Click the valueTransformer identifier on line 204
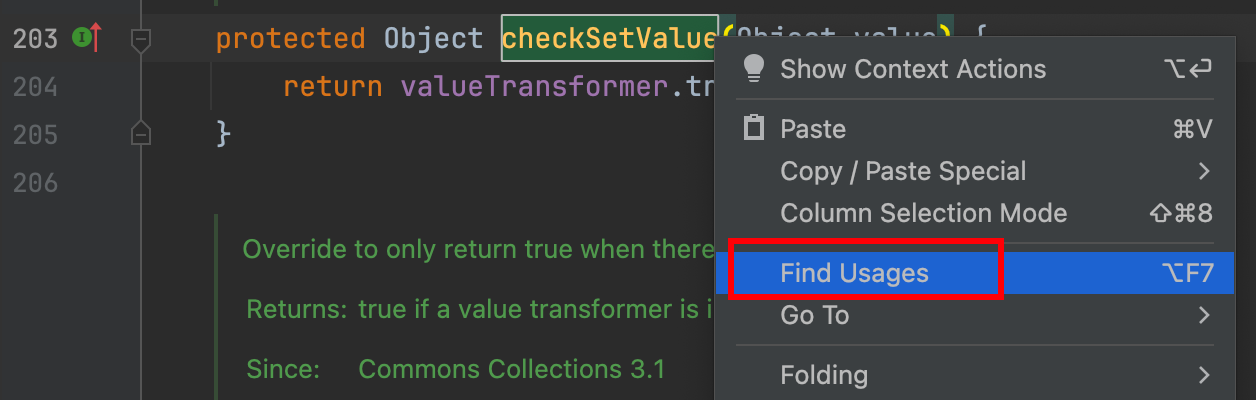The image size is (1256, 400). pos(533,87)
